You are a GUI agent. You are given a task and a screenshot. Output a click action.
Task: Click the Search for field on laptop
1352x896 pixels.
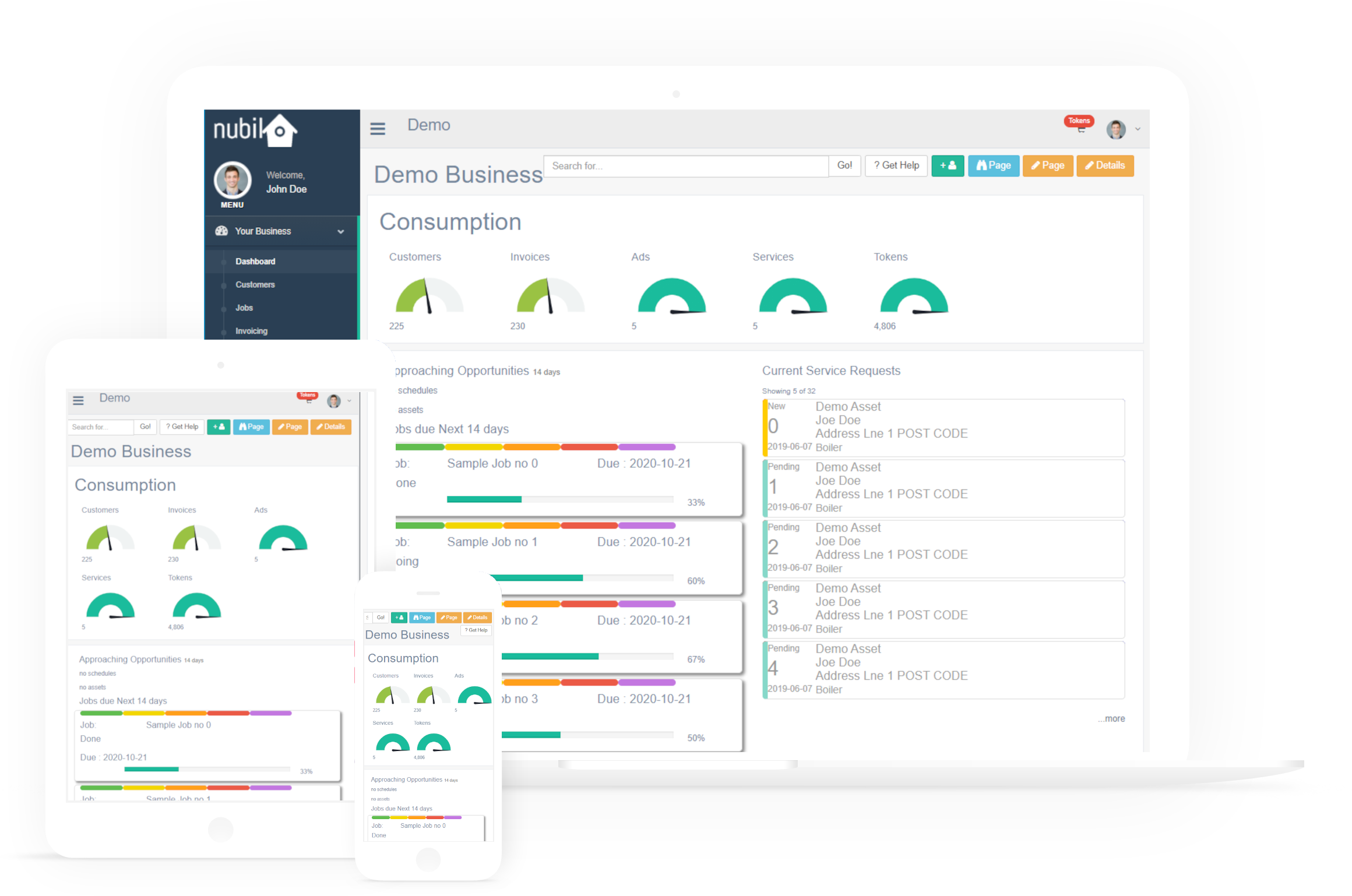(x=686, y=166)
